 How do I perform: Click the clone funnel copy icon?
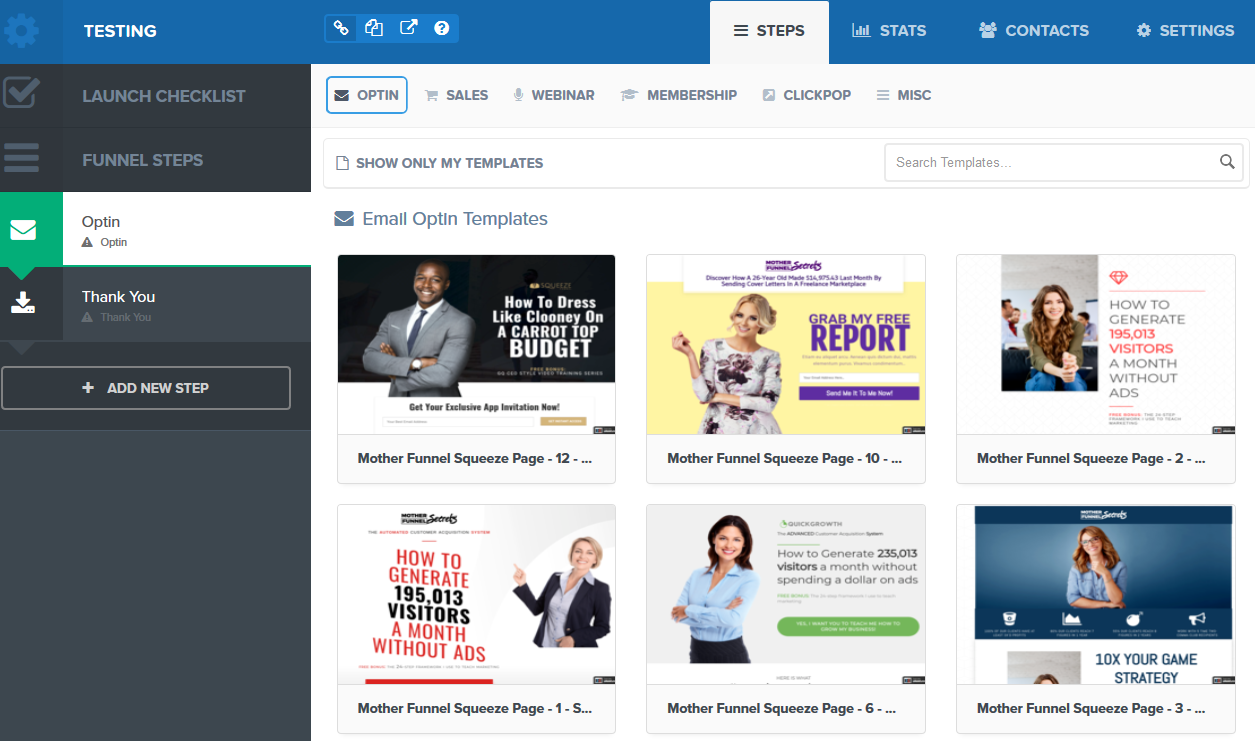pyautogui.click(x=374, y=28)
